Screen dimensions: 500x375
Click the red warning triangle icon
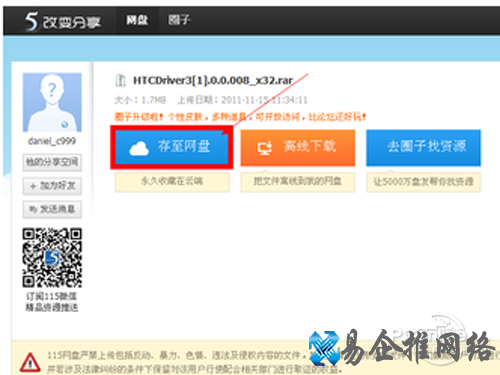tap(30, 362)
